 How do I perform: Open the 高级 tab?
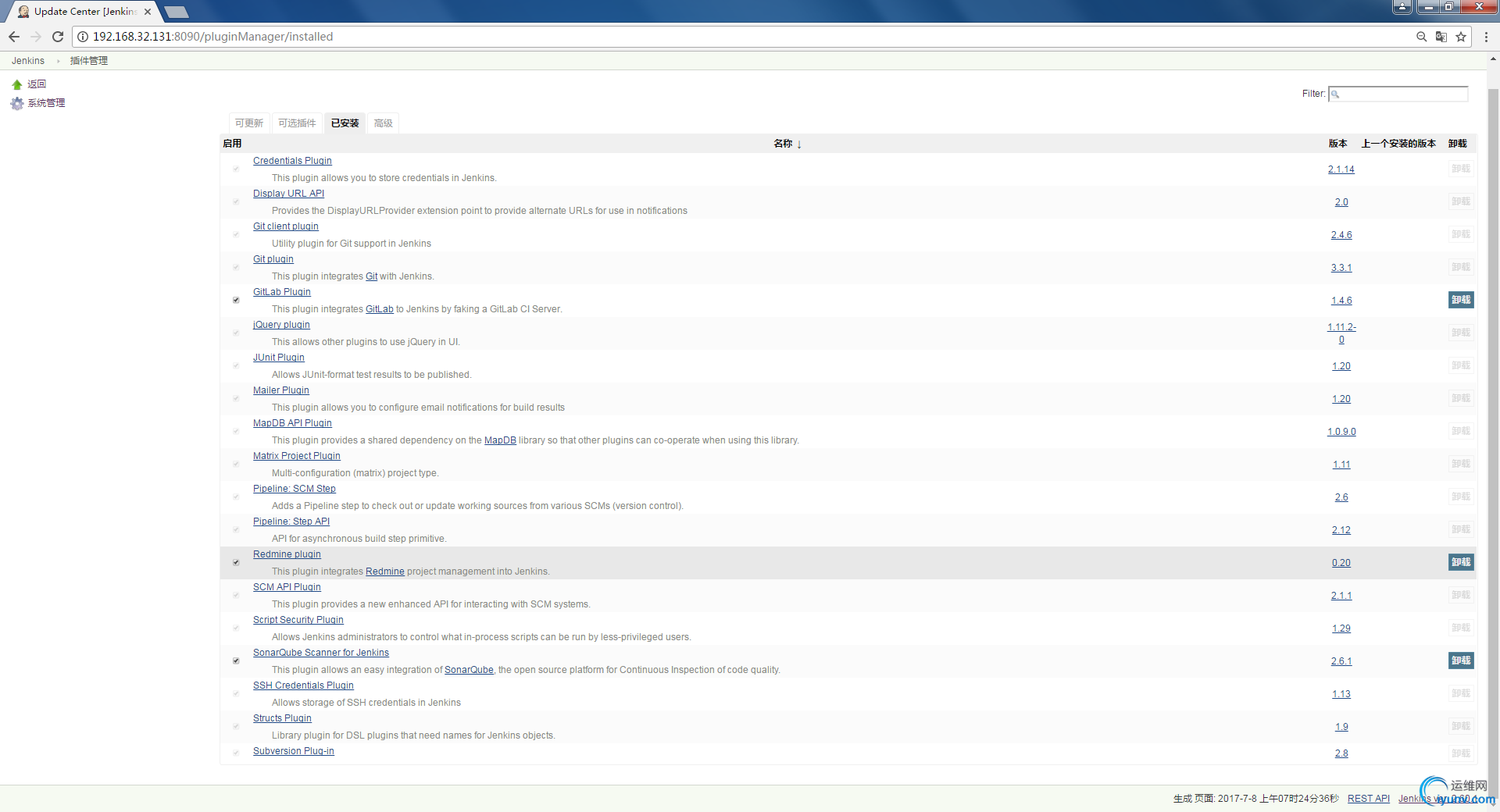(383, 123)
